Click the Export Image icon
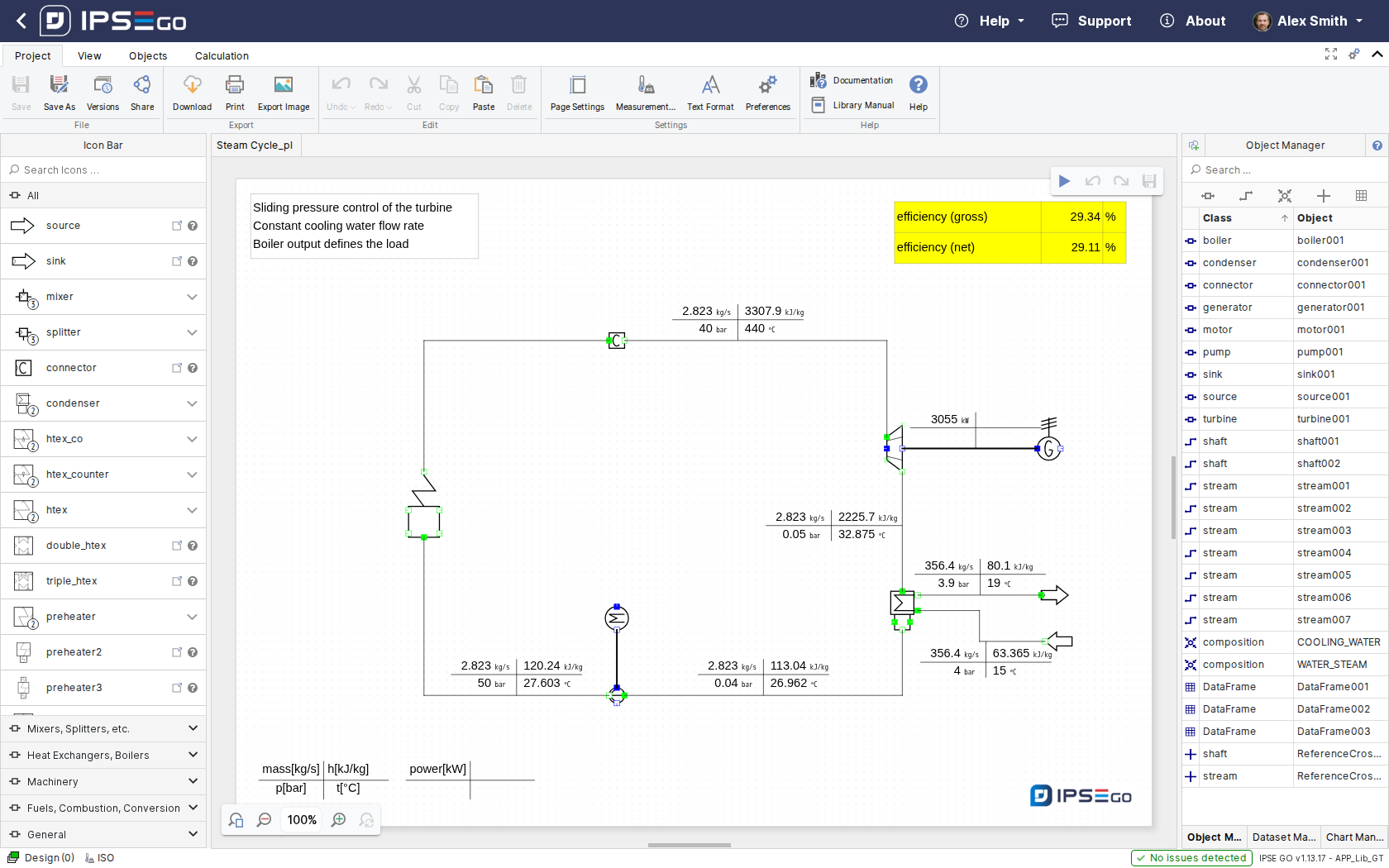The width and height of the screenshot is (1389, 868). tap(283, 85)
